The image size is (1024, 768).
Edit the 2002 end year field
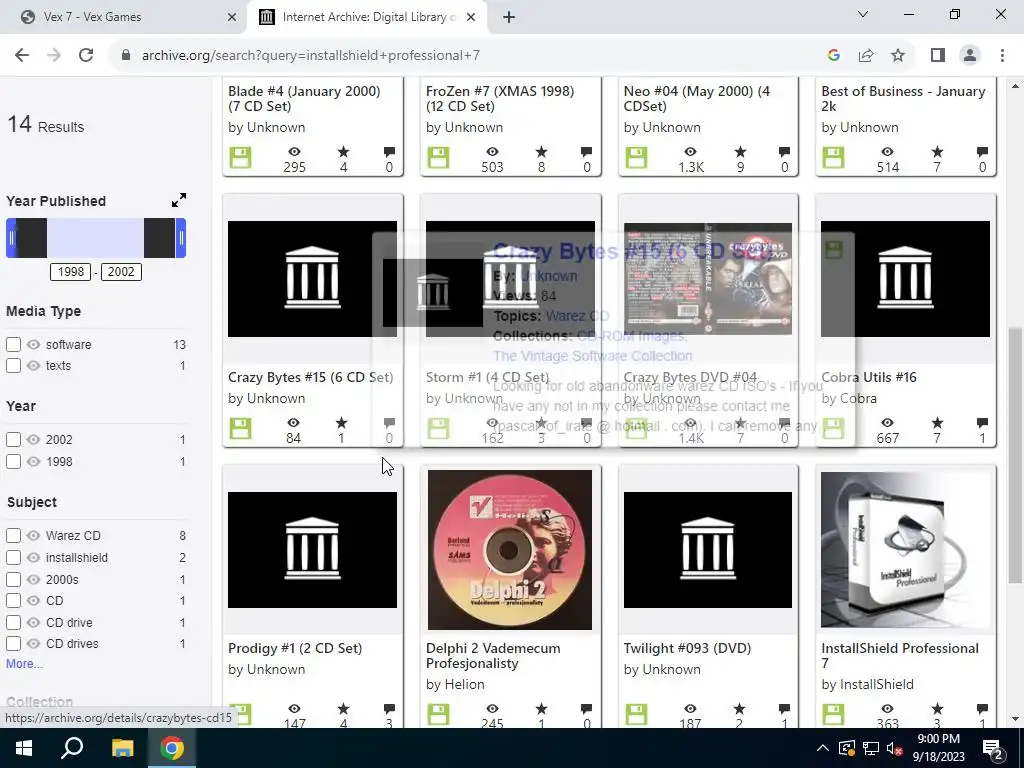121,272
